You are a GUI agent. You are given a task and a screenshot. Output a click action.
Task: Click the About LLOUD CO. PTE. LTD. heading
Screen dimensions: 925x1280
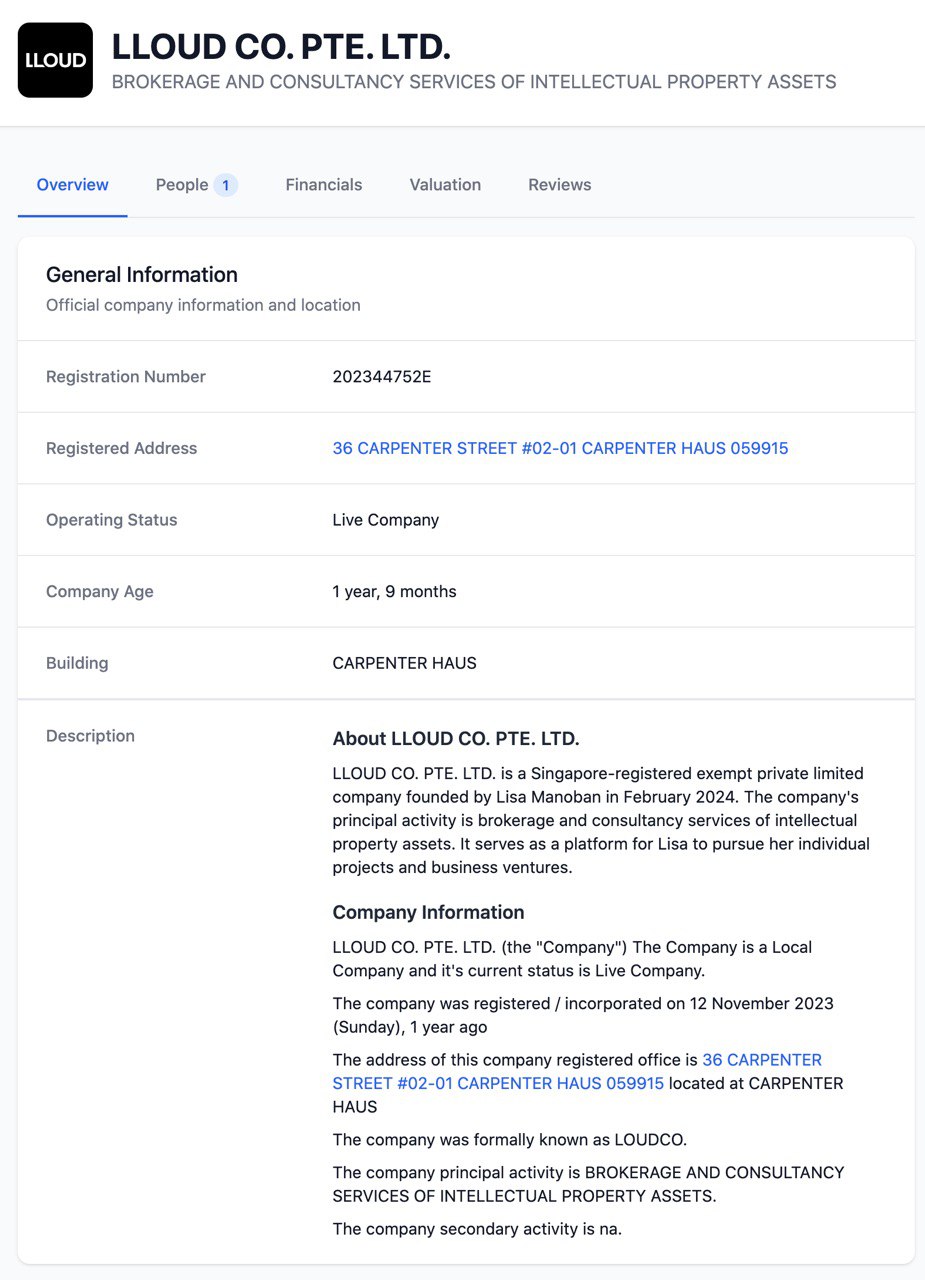point(456,739)
